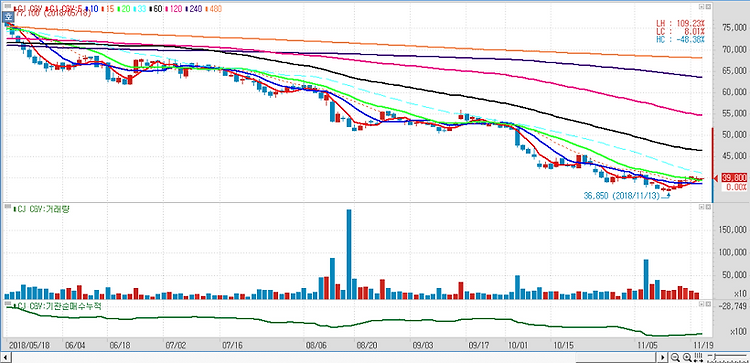Viewport: 750px width, 363px height.
Task: Click the zoom out magnifier icon
Action: click(675, 357)
